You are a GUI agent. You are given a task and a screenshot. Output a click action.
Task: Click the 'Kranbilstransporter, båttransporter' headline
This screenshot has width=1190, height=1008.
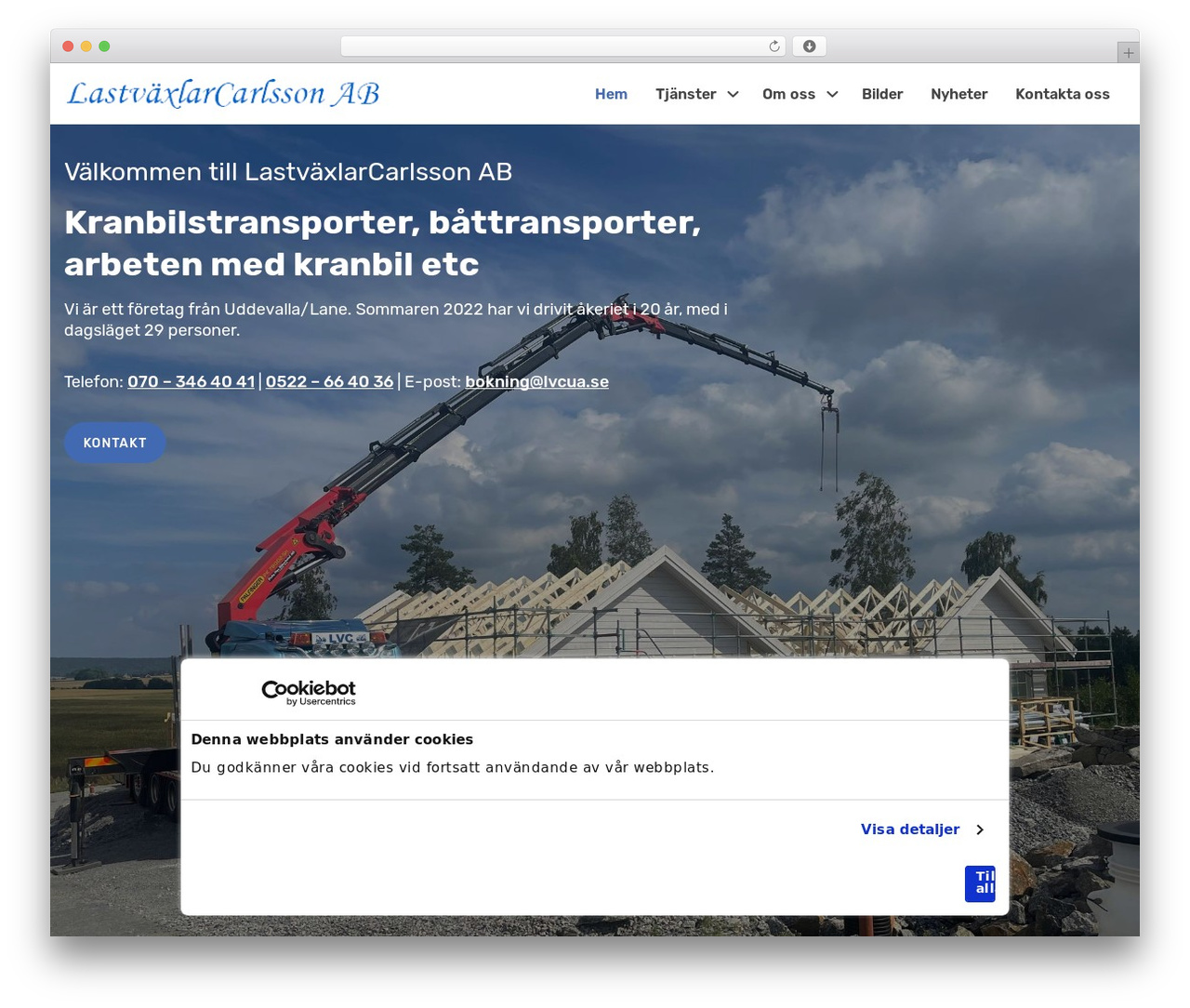383,243
